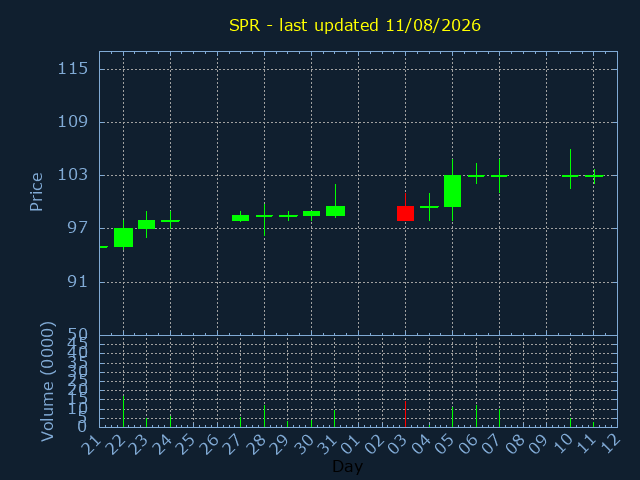Screen dimensions: 640x480
Task: Click the 109 price axis label
Action: (x=73, y=122)
